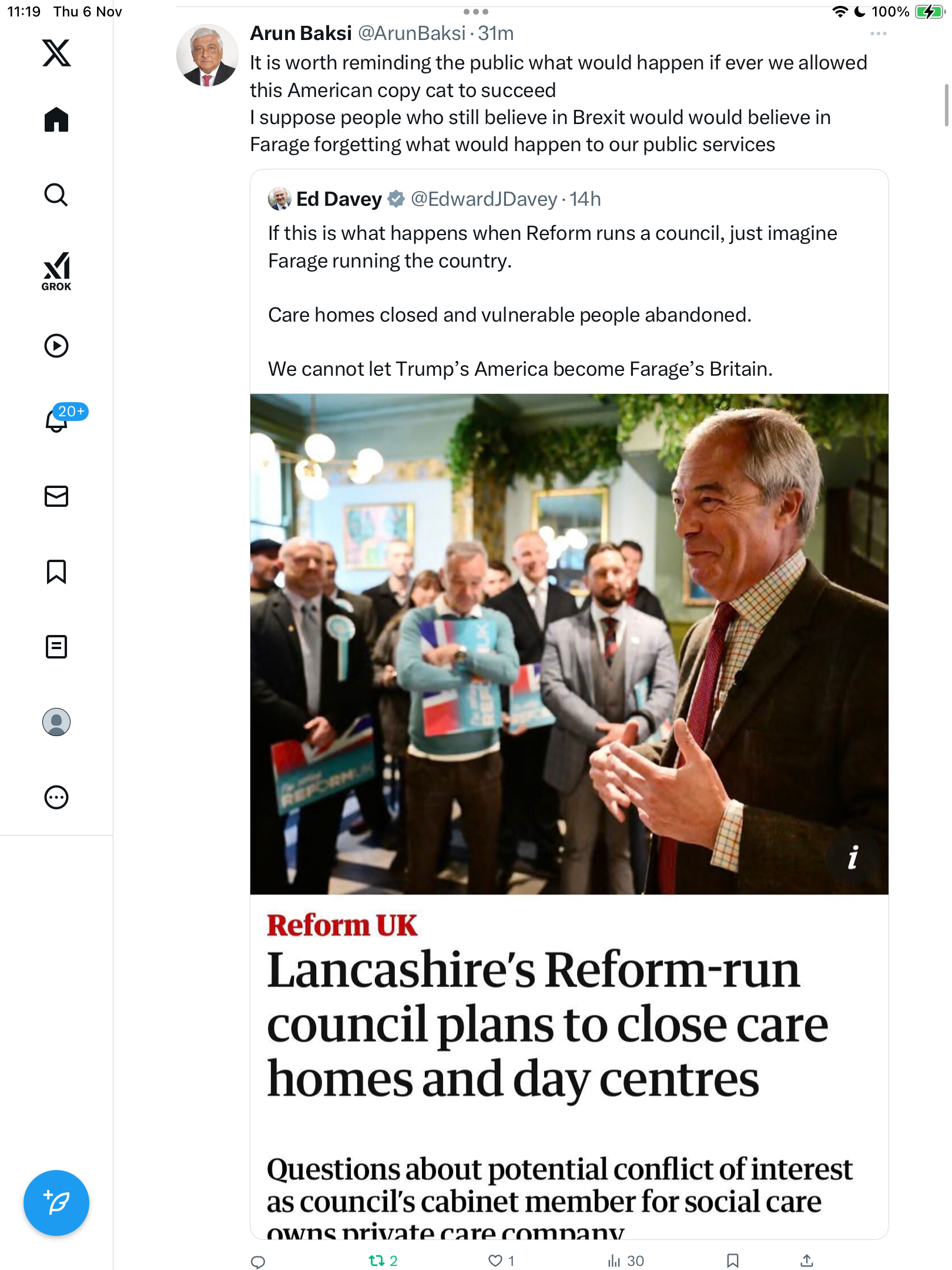The width and height of the screenshot is (952, 1270).
Task: Toggle like on Arun Baksi's post
Action: tap(496, 1261)
